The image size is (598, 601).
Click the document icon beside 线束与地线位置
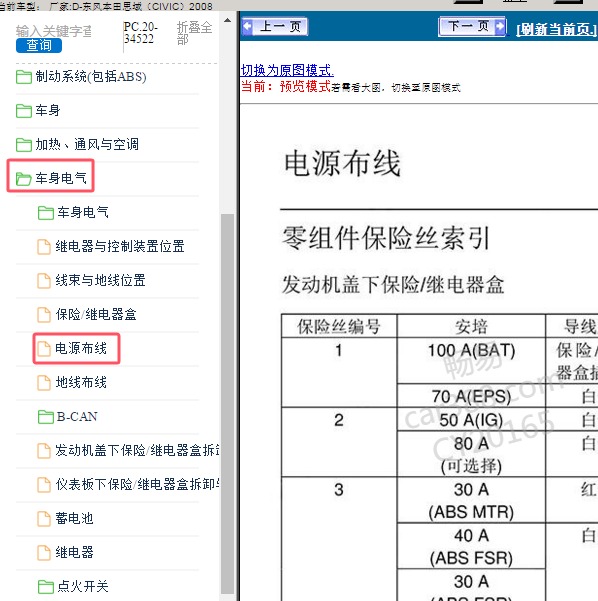[x=44, y=281]
